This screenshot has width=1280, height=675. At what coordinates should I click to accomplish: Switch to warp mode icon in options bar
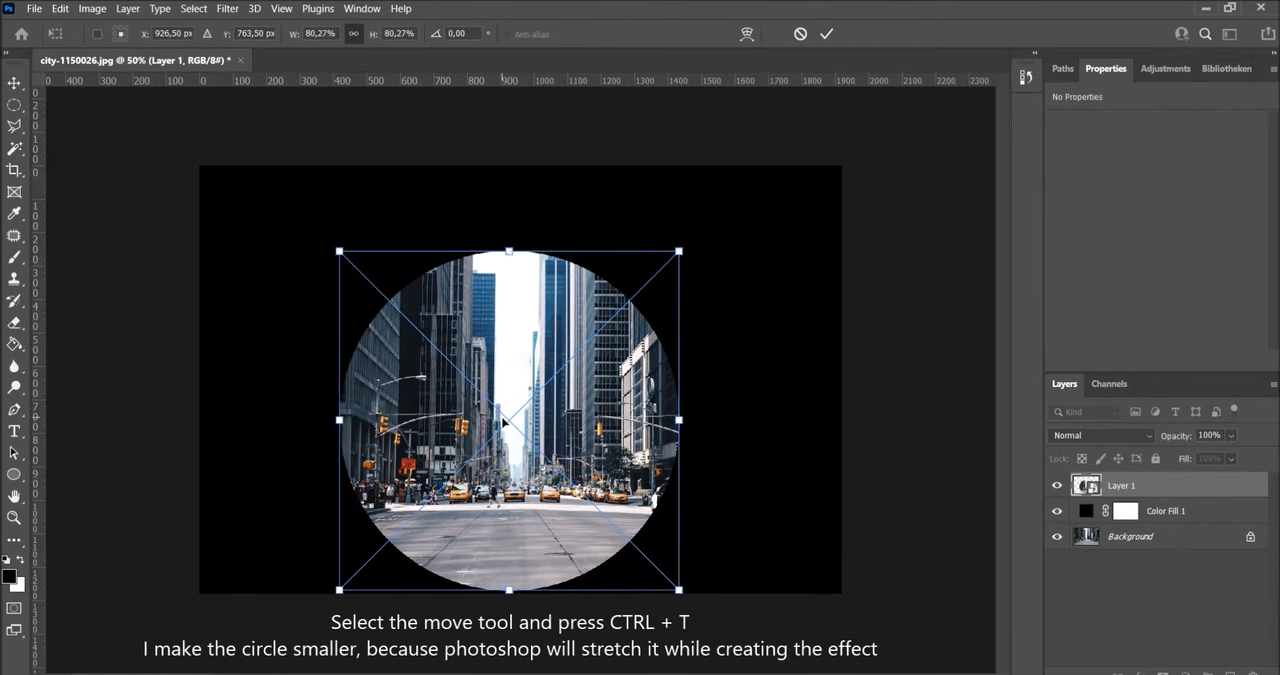tap(746, 34)
